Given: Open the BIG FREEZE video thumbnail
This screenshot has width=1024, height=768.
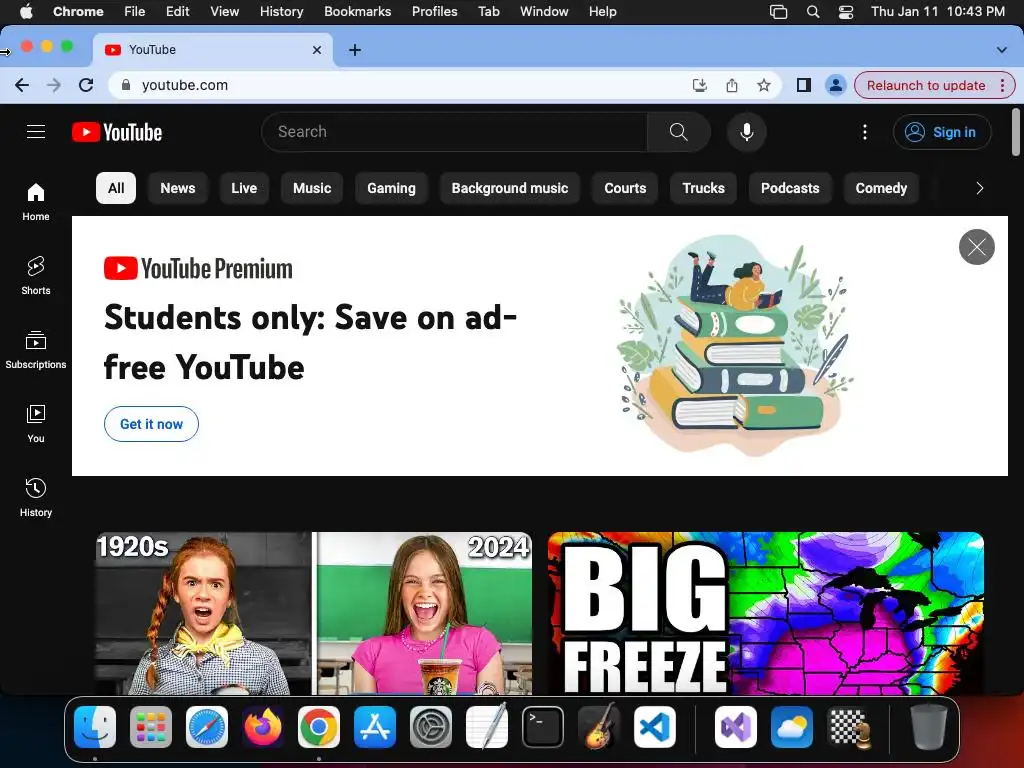Looking at the screenshot, I should [765, 613].
